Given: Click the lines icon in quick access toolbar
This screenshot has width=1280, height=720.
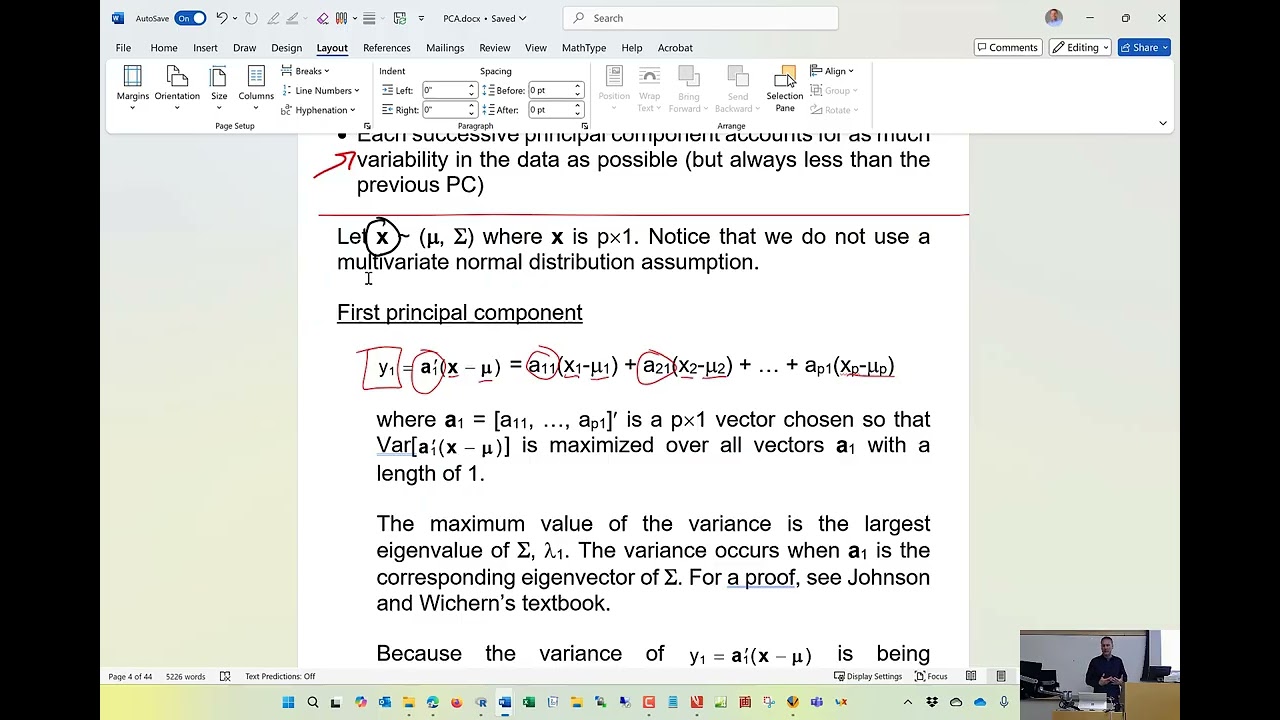Looking at the screenshot, I should [369, 18].
